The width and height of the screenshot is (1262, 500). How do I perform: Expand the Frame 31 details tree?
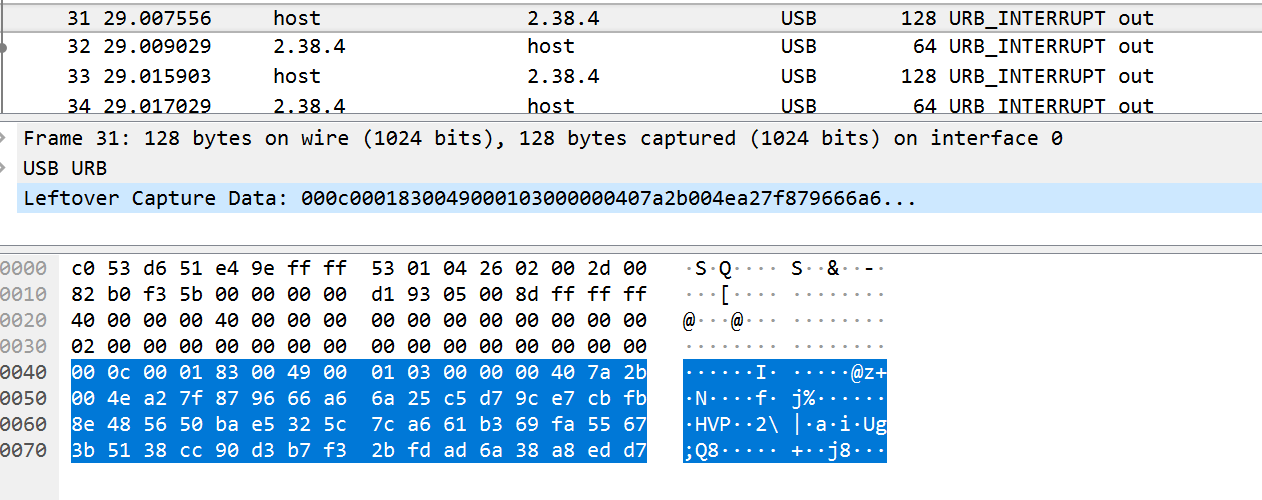tap(4, 139)
